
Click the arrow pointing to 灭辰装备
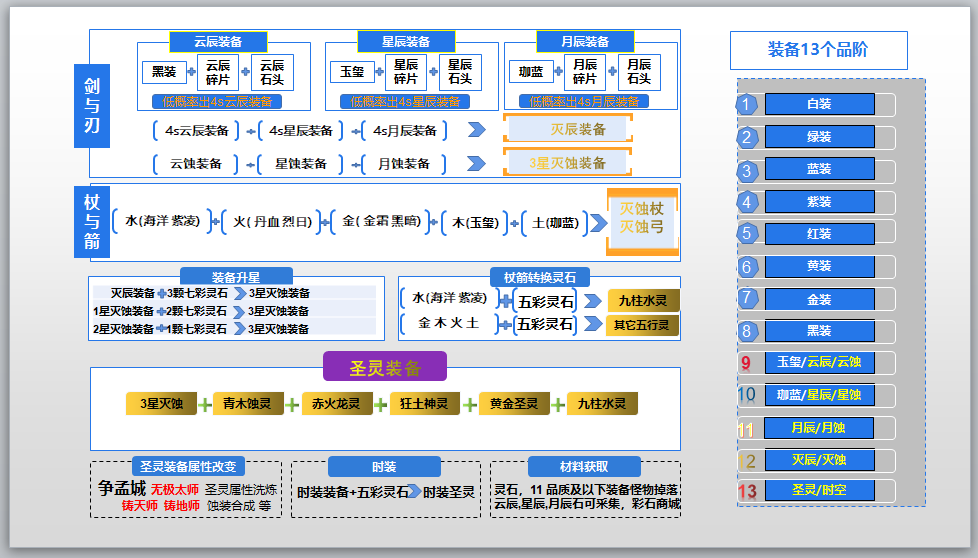click(x=477, y=130)
